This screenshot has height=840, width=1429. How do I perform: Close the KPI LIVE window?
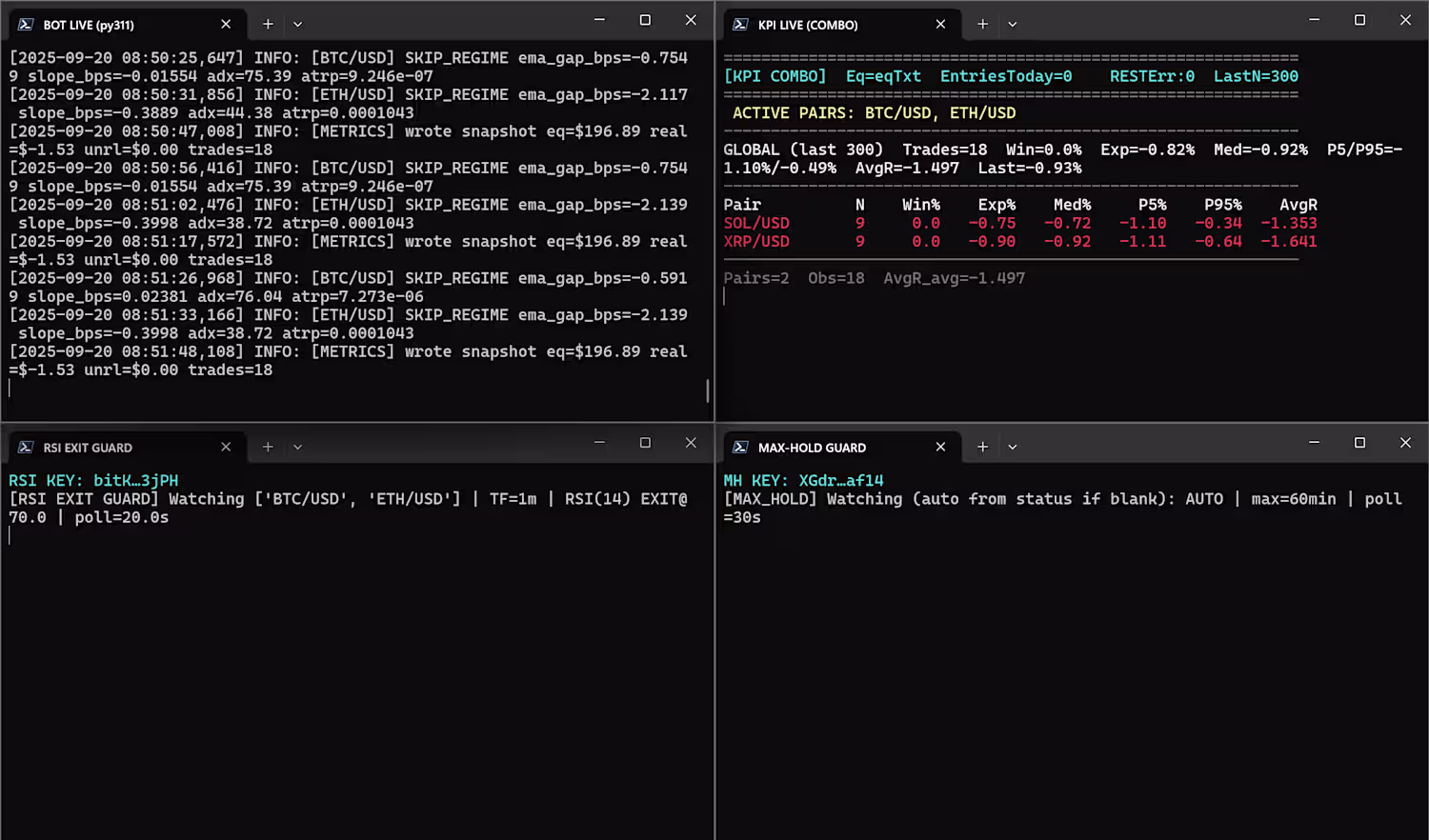coord(1405,20)
